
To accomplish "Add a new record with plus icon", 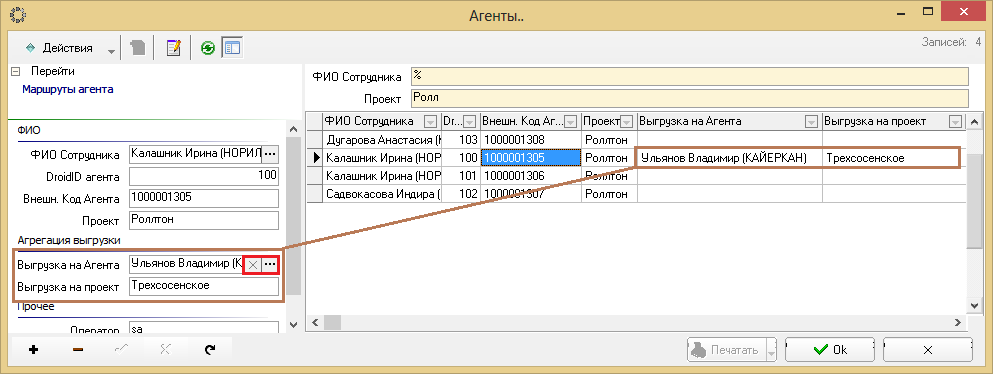I will pos(34,350).
